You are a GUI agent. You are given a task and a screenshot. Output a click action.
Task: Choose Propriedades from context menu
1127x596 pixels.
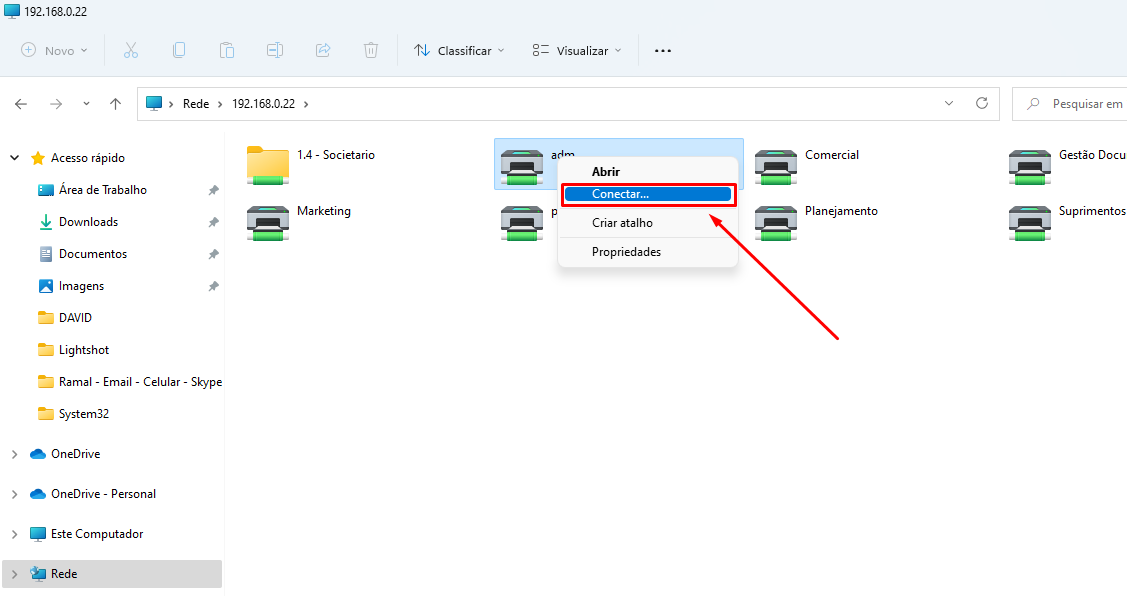tap(626, 252)
